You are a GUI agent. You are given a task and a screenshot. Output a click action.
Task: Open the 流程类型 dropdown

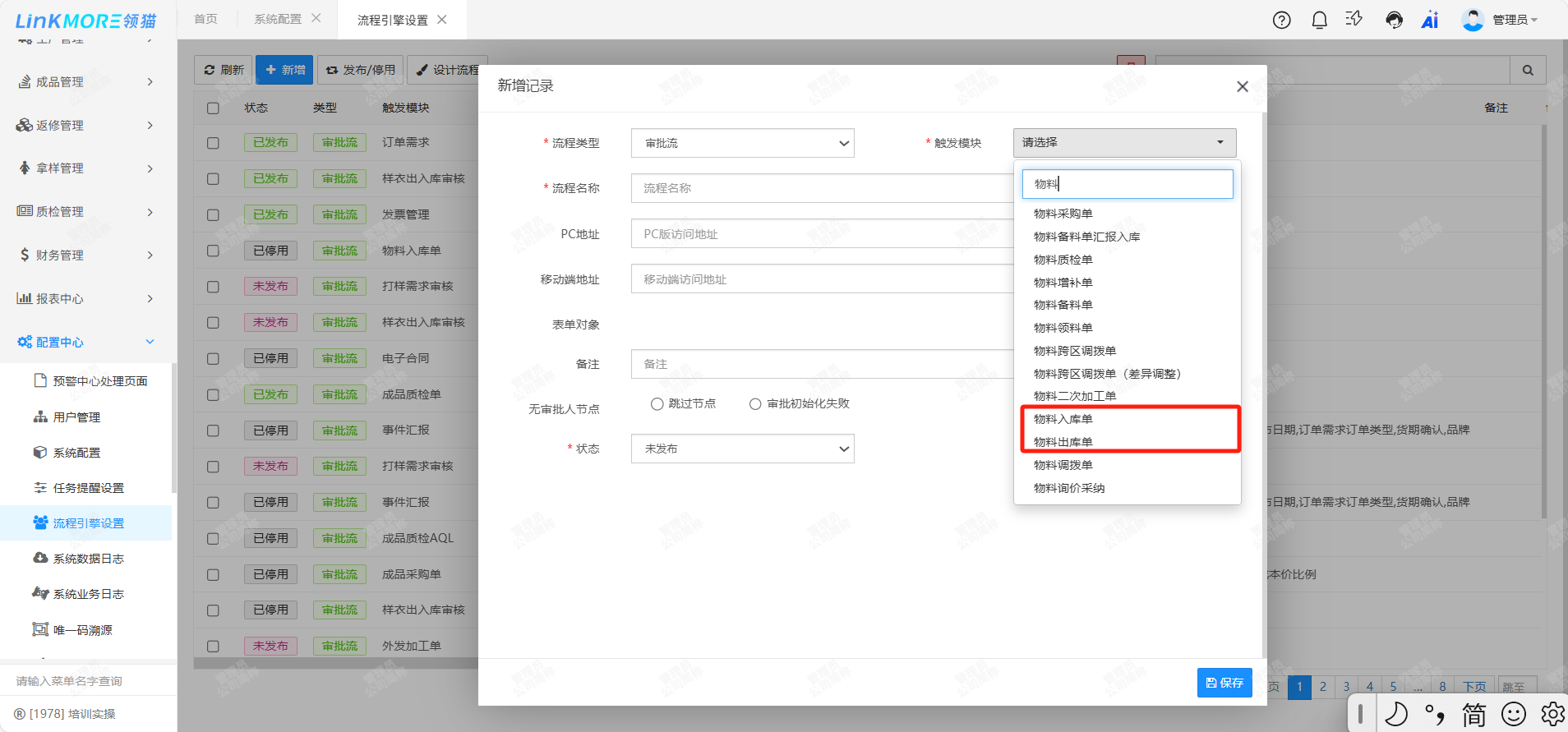click(x=742, y=143)
